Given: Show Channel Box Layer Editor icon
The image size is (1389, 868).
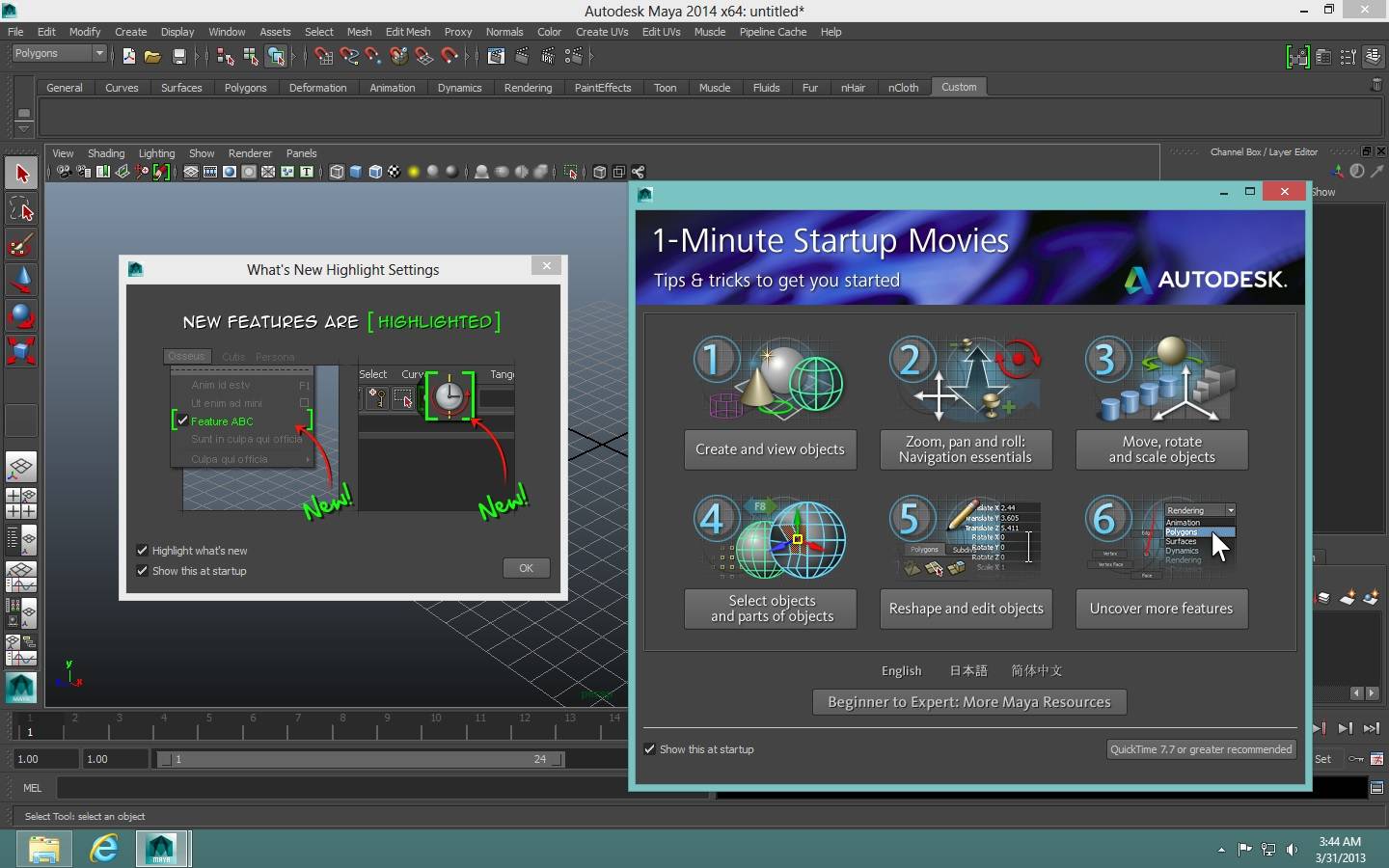Looking at the screenshot, I should tap(1373, 57).
